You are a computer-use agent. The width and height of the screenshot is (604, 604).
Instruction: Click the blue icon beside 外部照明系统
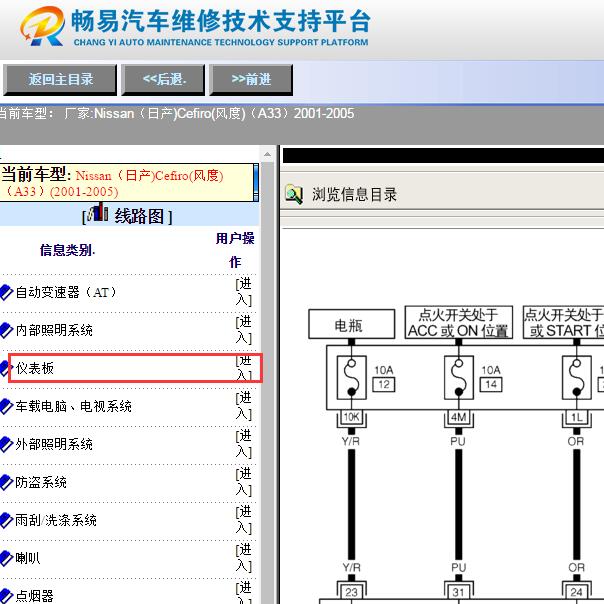tap(6, 444)
